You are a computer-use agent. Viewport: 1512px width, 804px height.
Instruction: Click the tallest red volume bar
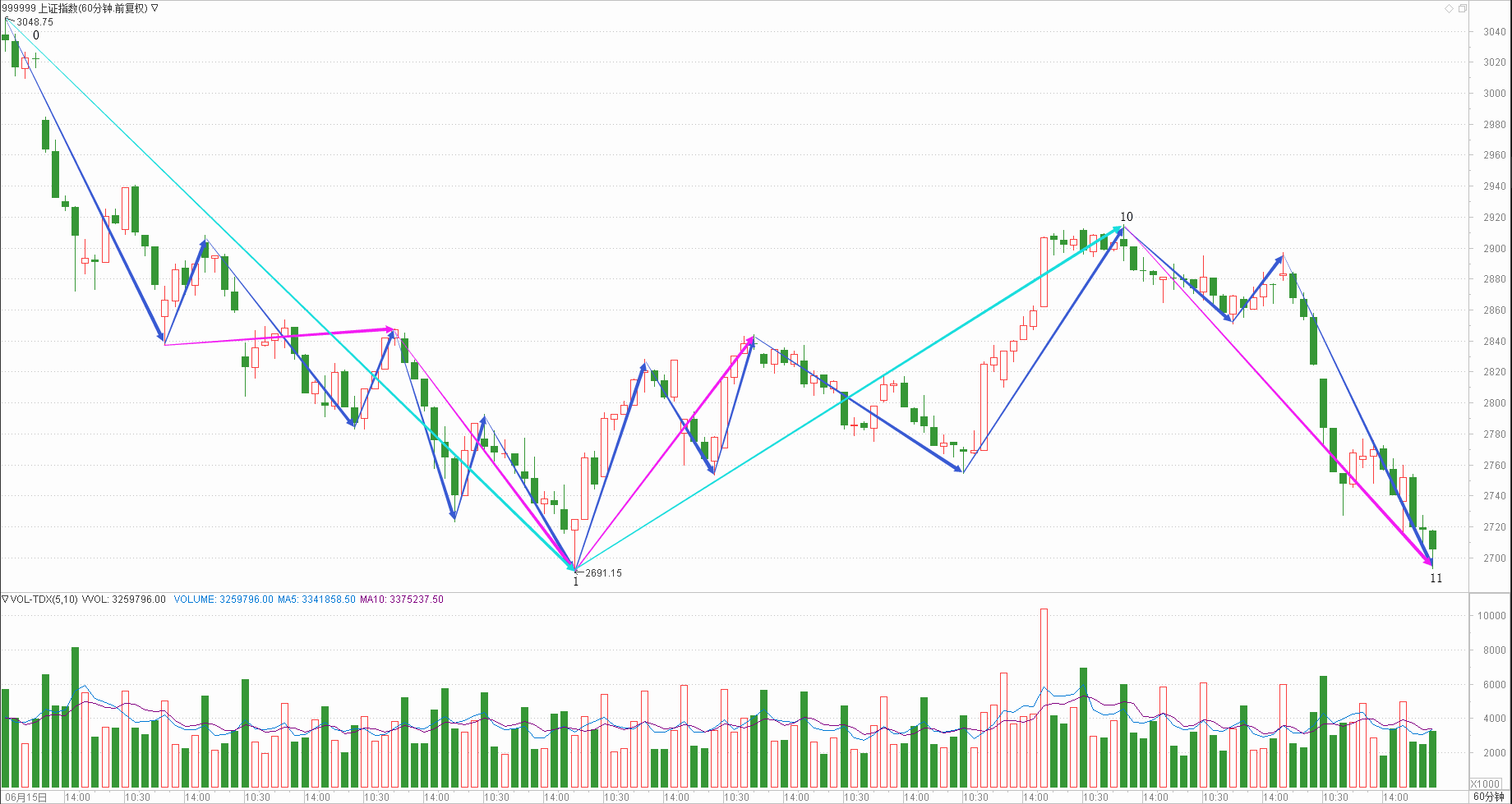pyautogui.click(x=1044, y=698)
